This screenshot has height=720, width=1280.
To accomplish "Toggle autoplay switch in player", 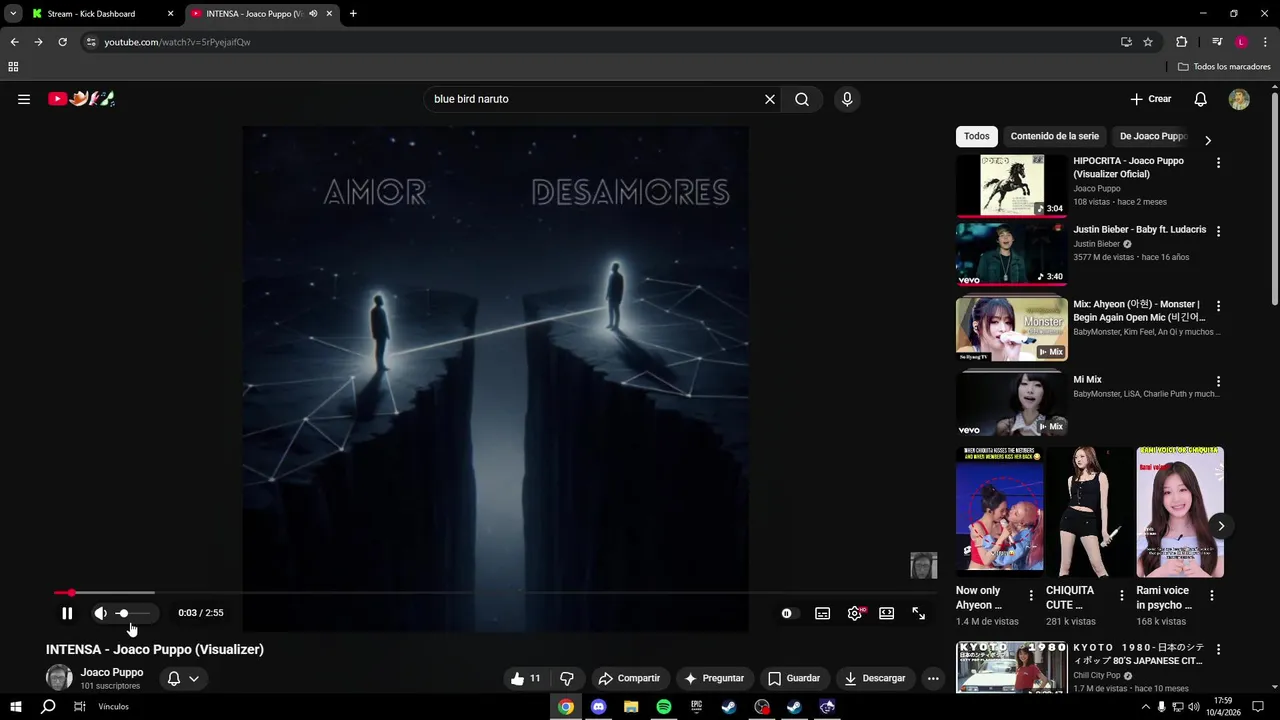I will [x=789, y=613].
